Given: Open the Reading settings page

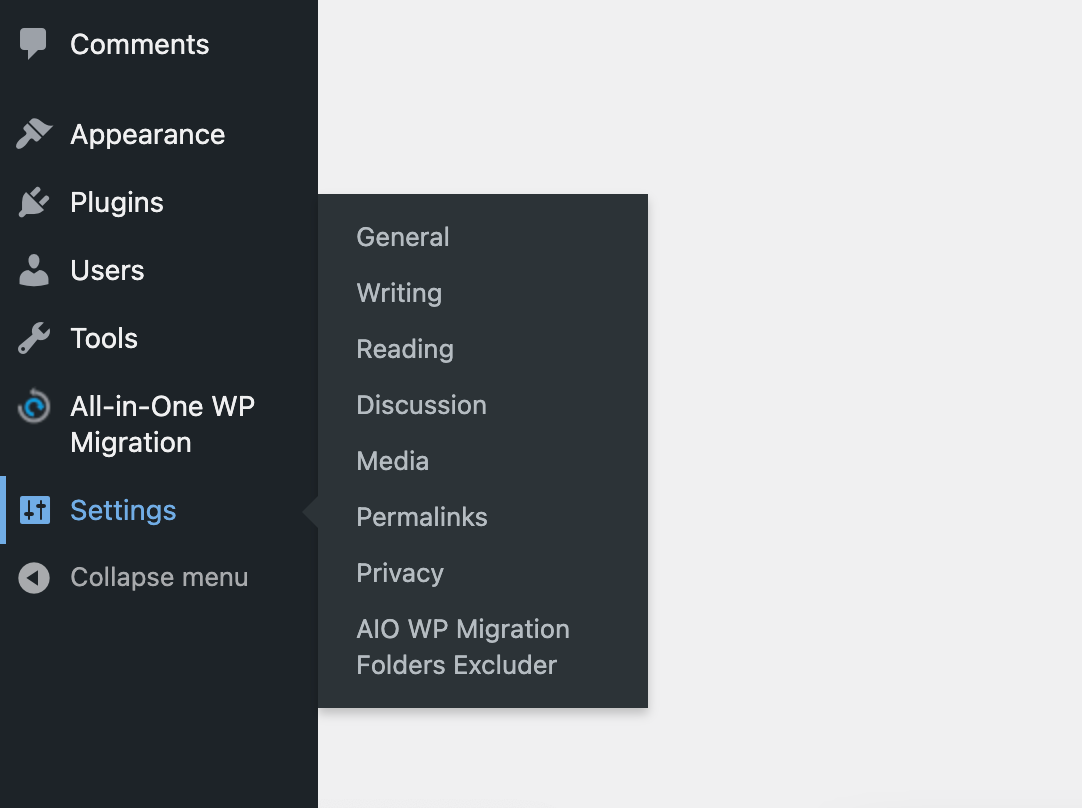Looking at the screenshot, I should 405,349.
